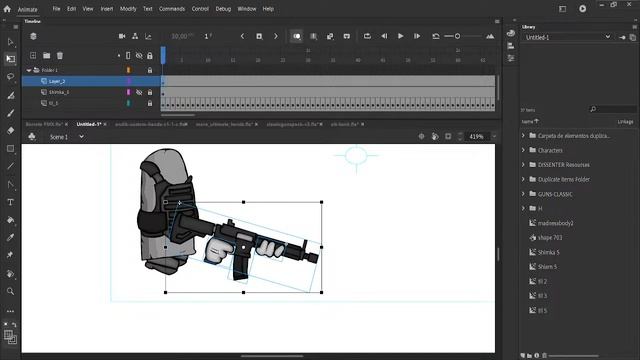Unlock the Shimka_5 layer
The width and height of the screenshot is (640, 360).
click(150, 92)
